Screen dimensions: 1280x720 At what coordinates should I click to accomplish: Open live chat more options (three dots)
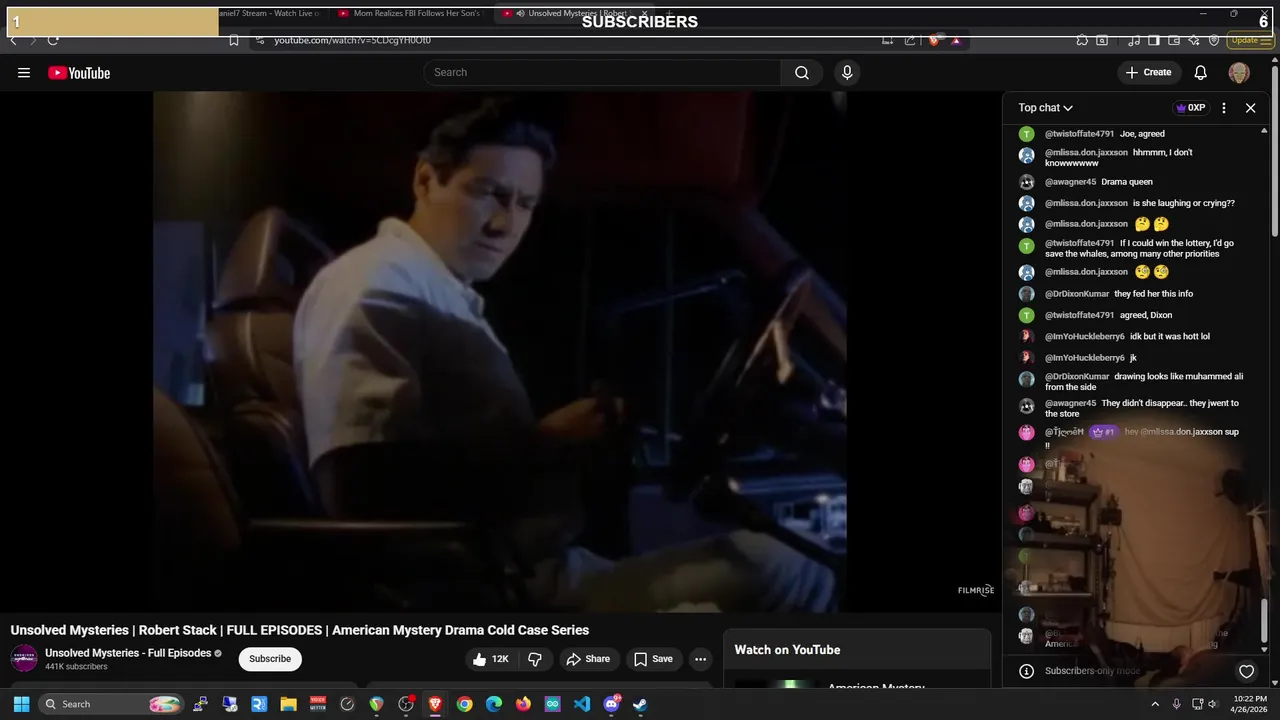click(x=1224, y=108)
